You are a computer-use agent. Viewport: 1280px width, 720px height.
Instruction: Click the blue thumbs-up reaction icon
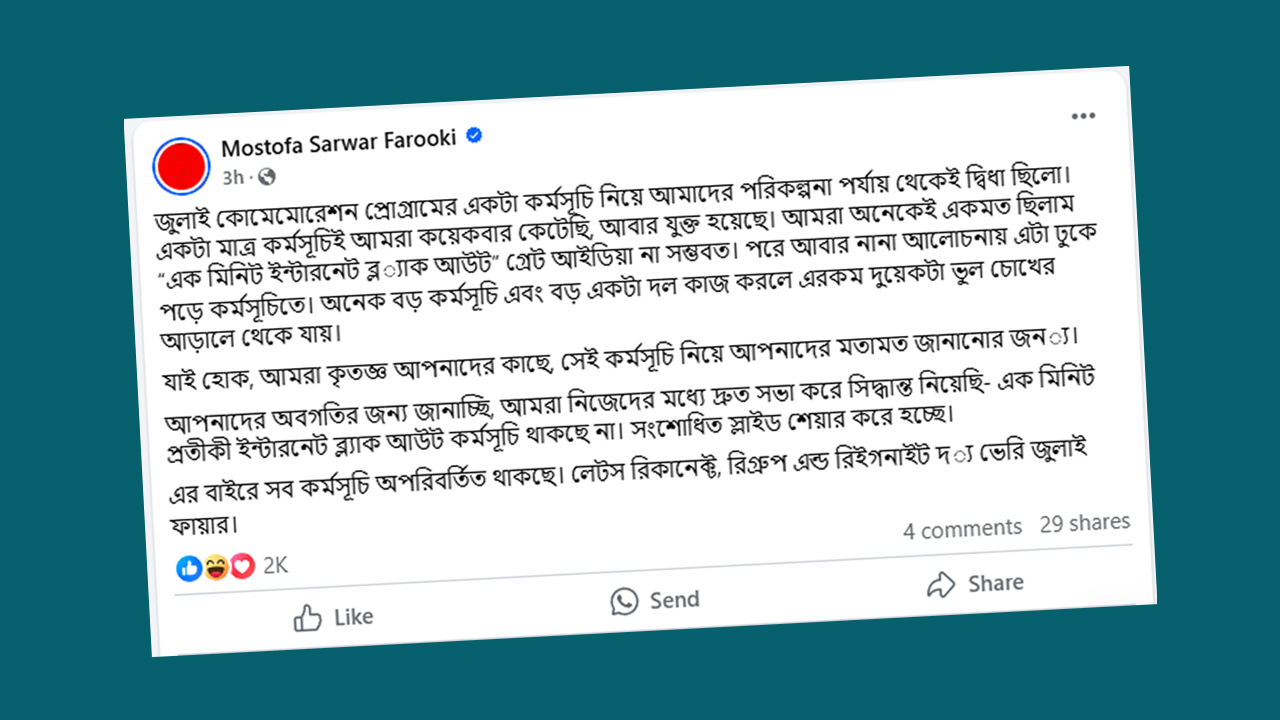[189, 568]
